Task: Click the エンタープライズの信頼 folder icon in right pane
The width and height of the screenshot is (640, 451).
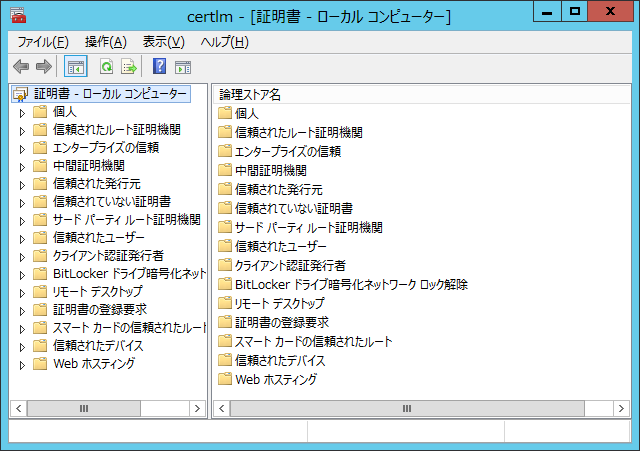Action: (225, 151)
